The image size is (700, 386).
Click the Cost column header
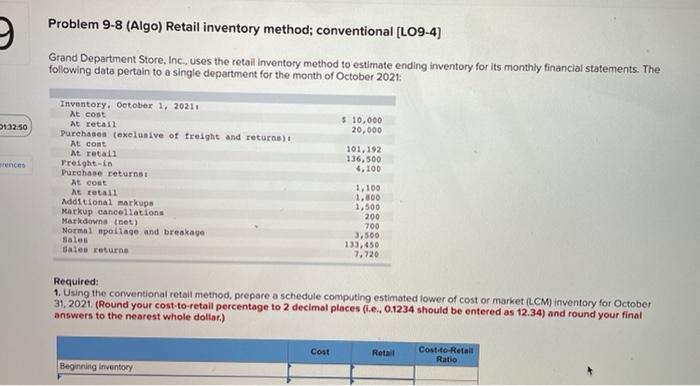(320, 352)
